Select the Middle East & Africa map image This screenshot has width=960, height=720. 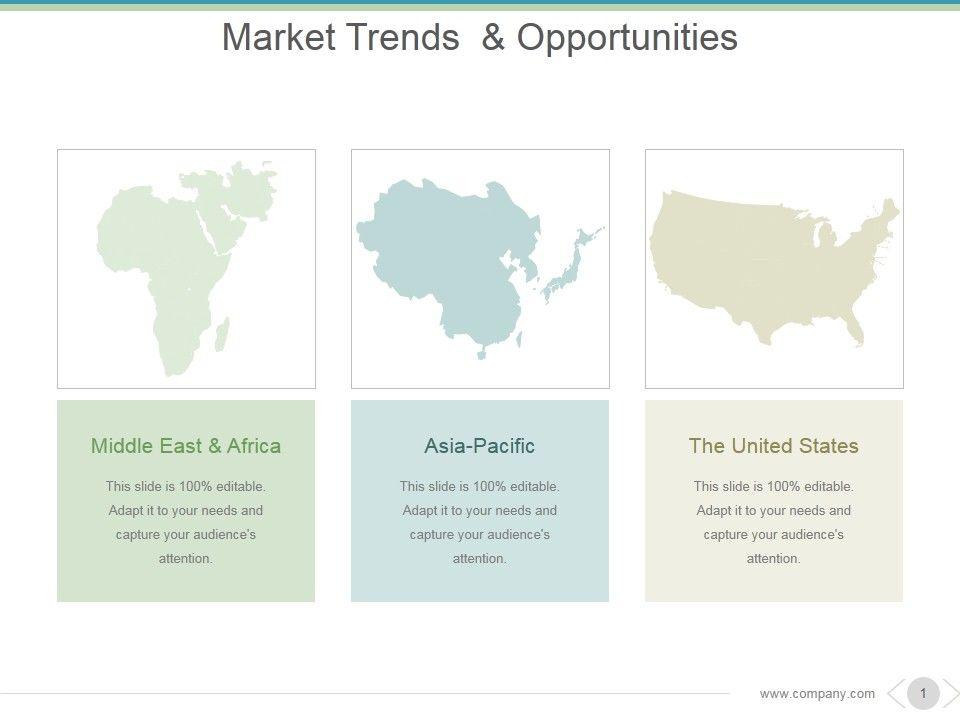[187, 268]
